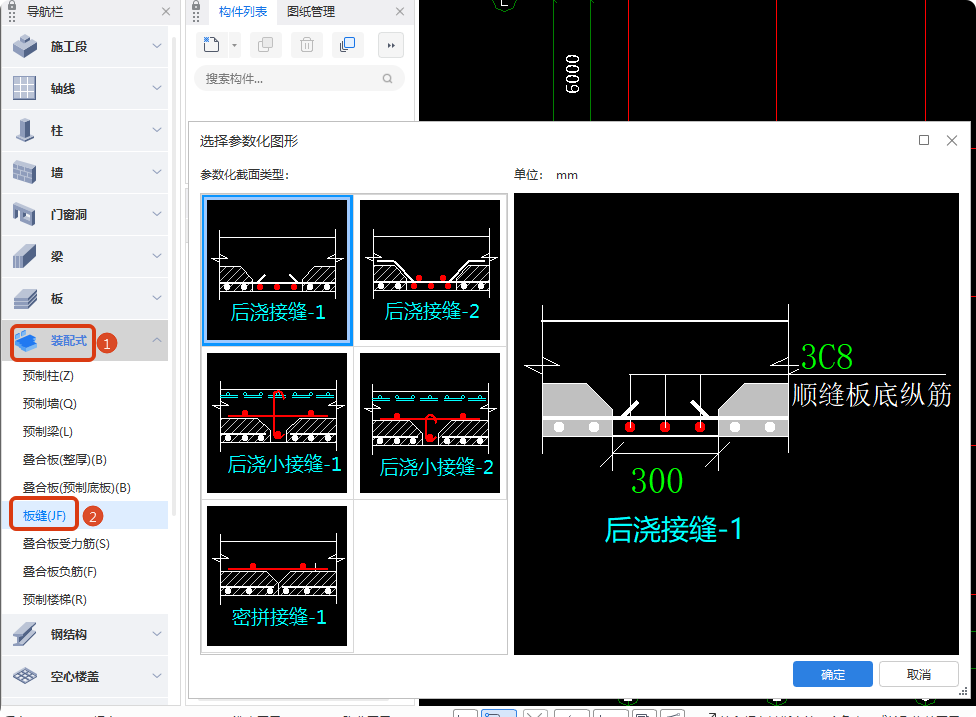This screenshot has width=976, height=717.
Task: Click the 板 slab icon
Action: [25, 298]
